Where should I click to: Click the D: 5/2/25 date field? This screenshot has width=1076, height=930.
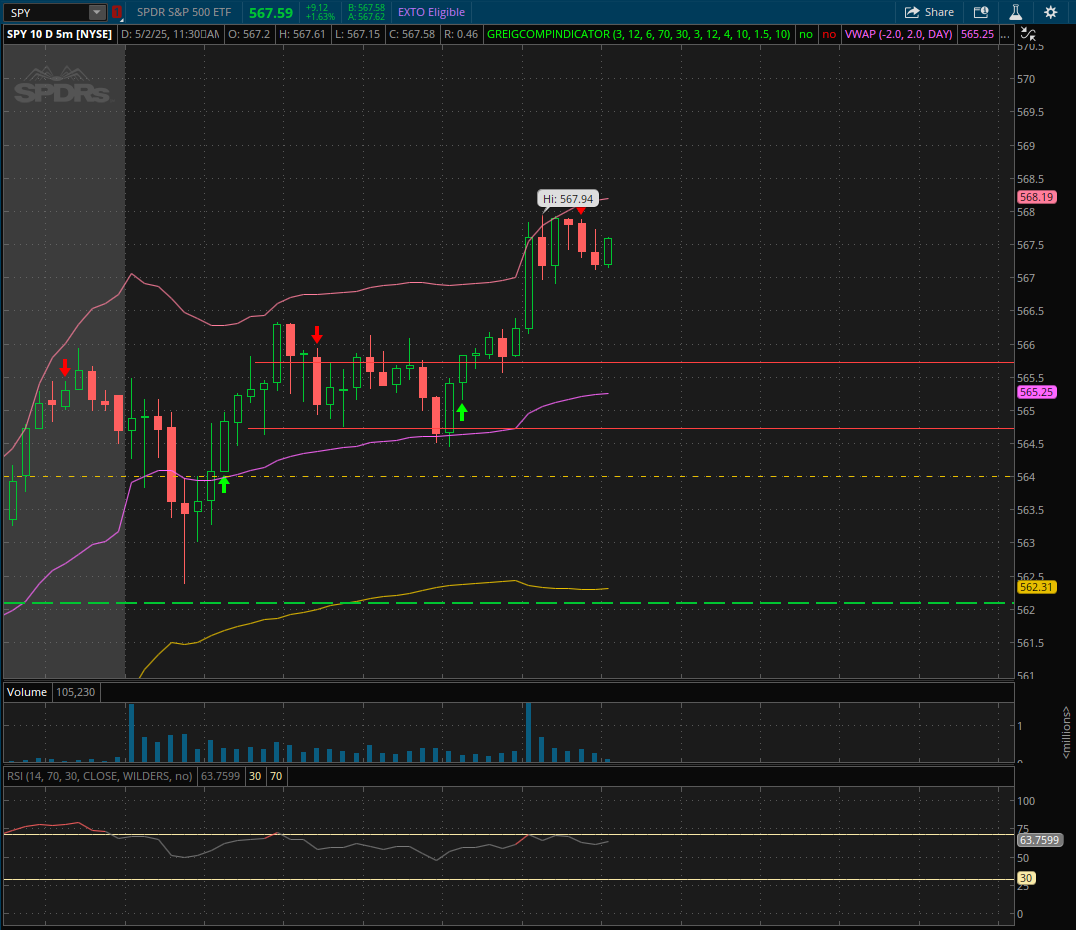point(170,34)
